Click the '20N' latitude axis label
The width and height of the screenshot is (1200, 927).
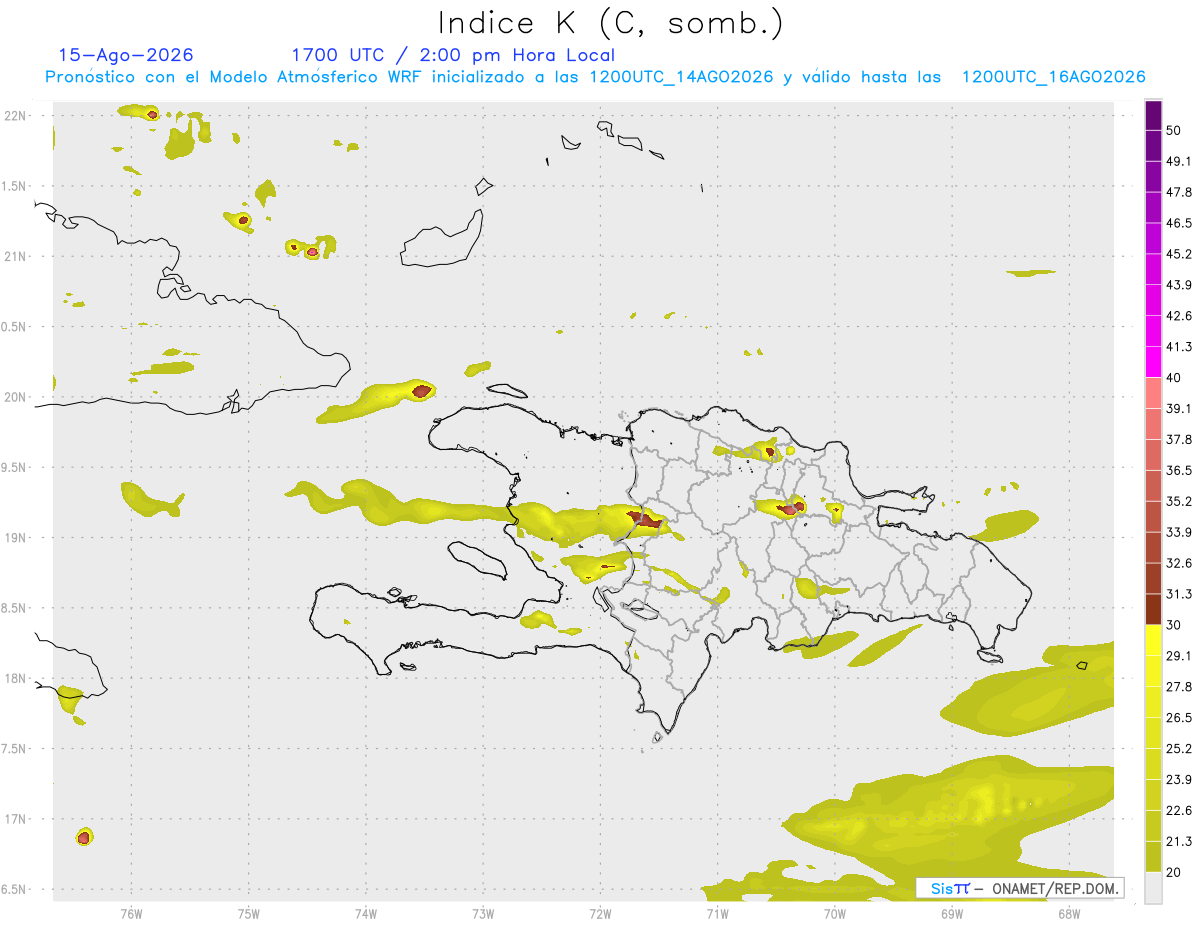[x=15, y=397]
